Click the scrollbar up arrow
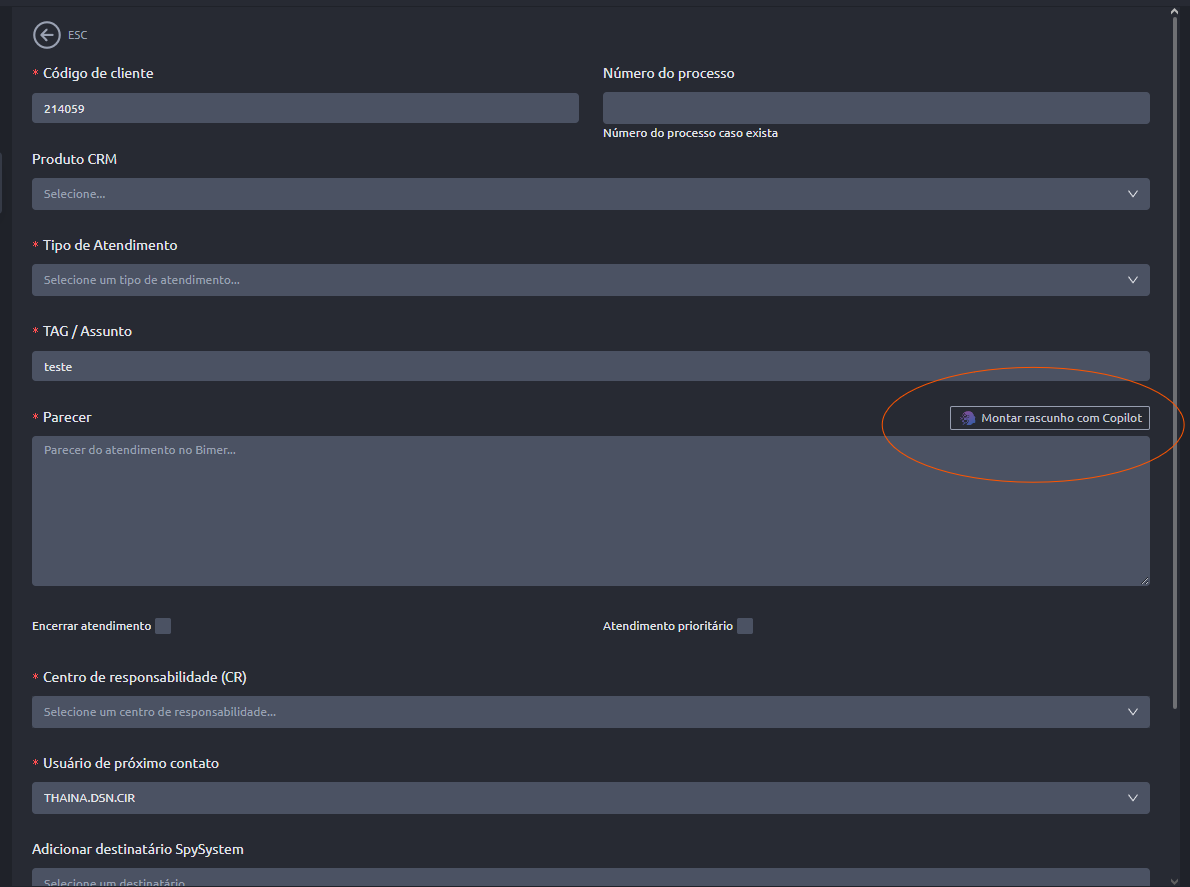Screen dimensions: 1190x887 (x=1175, y=11)
